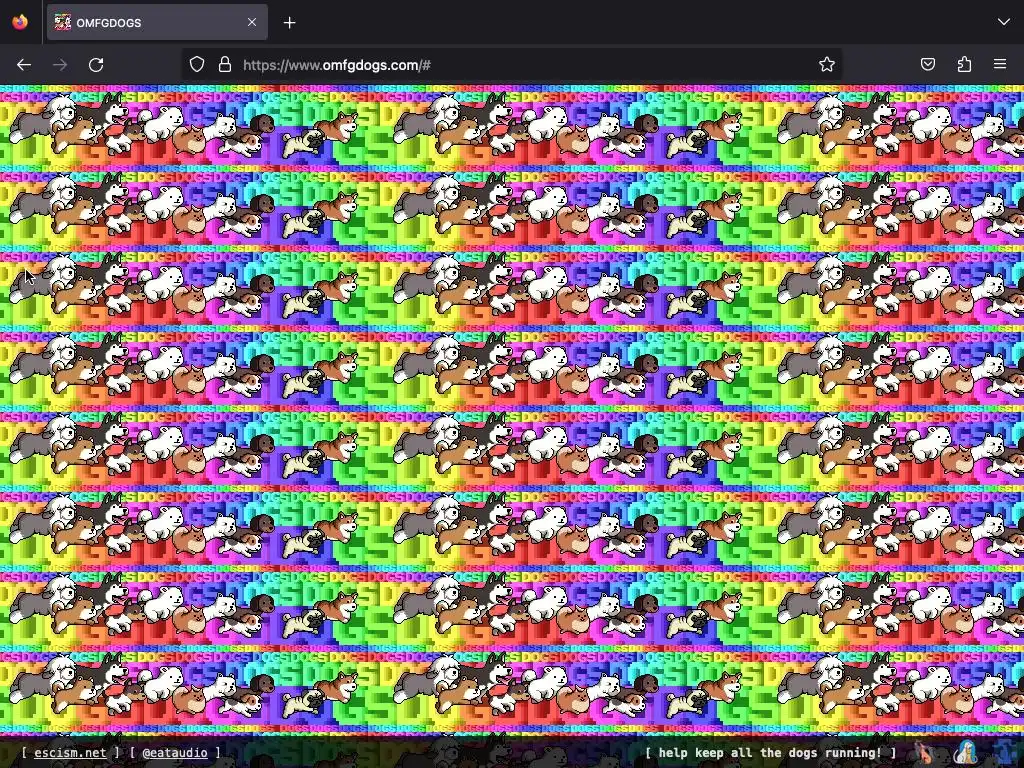The width and height of the screenshot is (1024, 768).
Task: Open the escism.net link
Action: (70, 752)
